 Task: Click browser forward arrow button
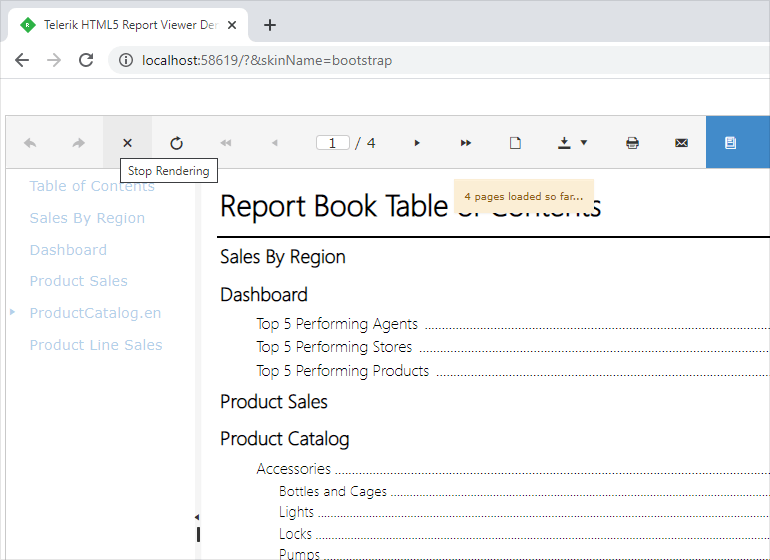54,60
